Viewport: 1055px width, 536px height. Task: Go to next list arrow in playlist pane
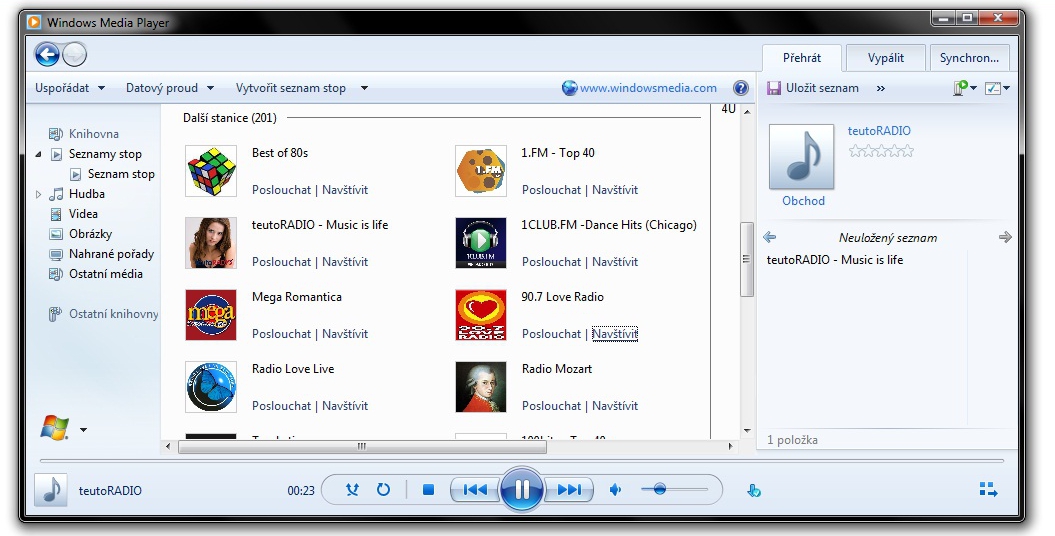point(1005,237)
